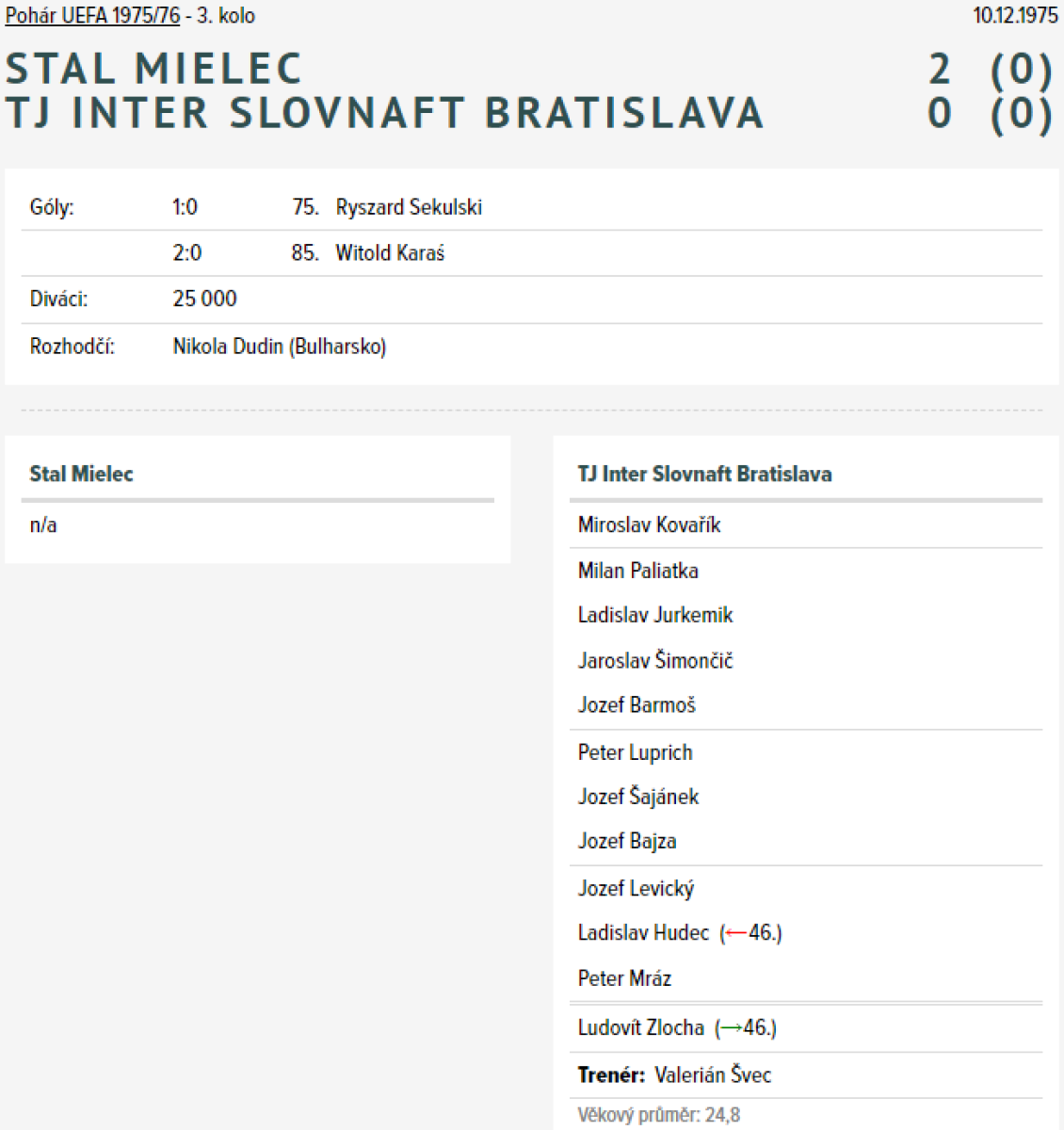Click referee Nikola Dudin

coord(228,347)
